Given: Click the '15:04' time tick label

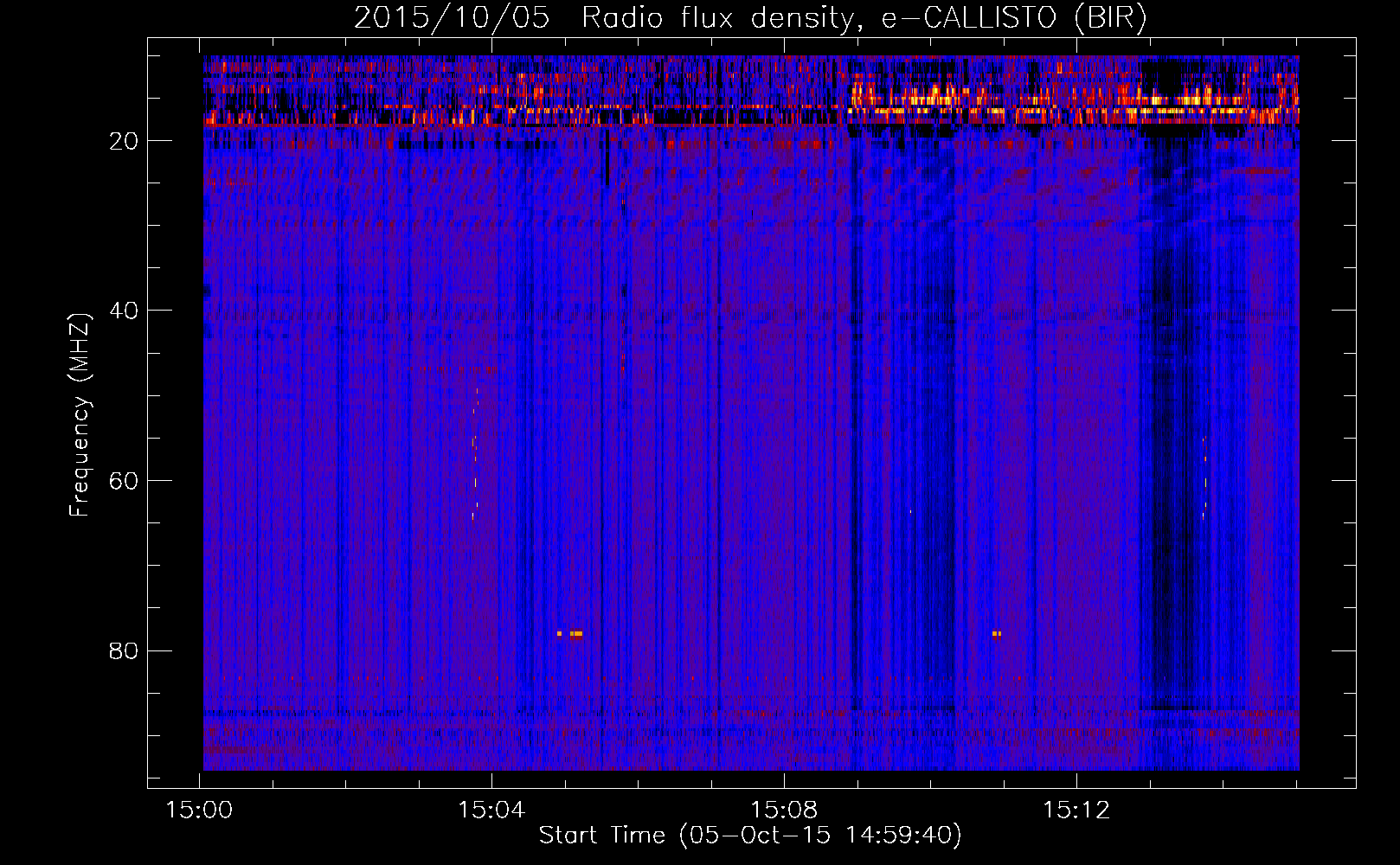Looking at the screenshot, I should point(491,811).
